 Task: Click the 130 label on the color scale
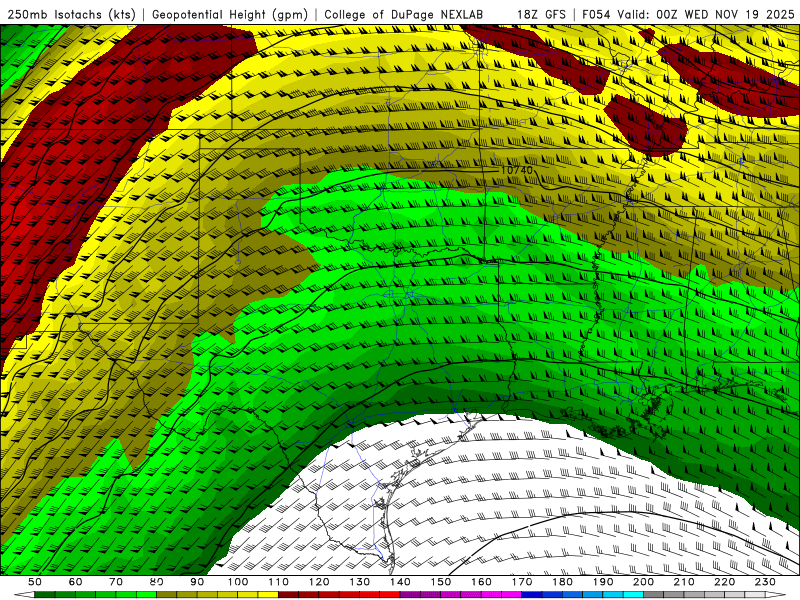coord(360,582)
